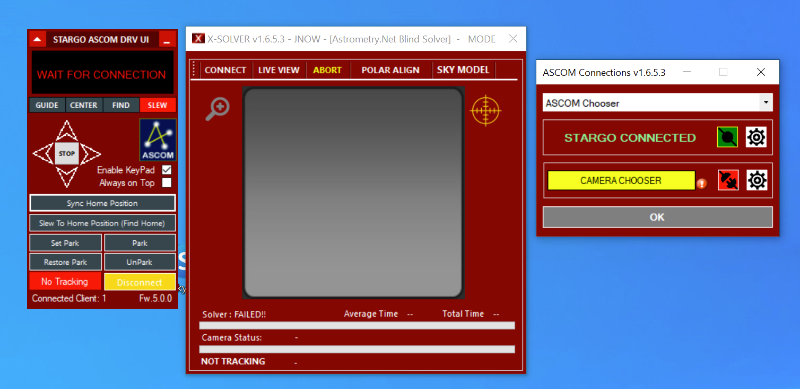Click the magnifier zoom icon in X-Solver

point(218,109)
